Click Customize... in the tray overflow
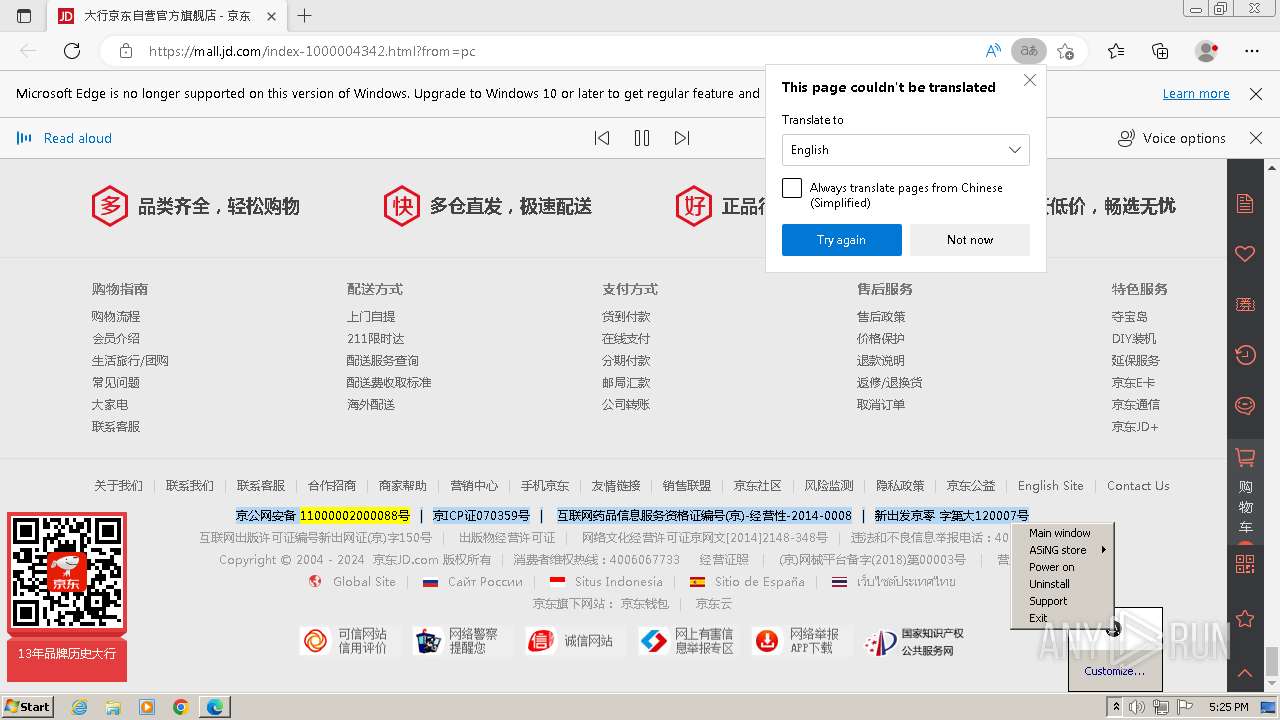Image resolution: width=1280 pixels, height=720 pixels. [1115, 671]
